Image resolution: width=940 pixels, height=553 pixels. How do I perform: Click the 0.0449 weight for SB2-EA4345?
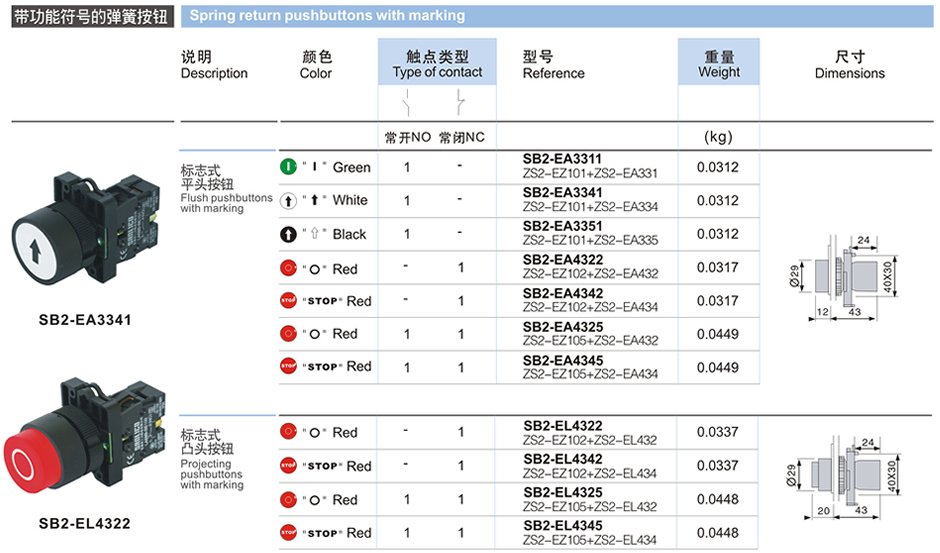coord(718,367)
